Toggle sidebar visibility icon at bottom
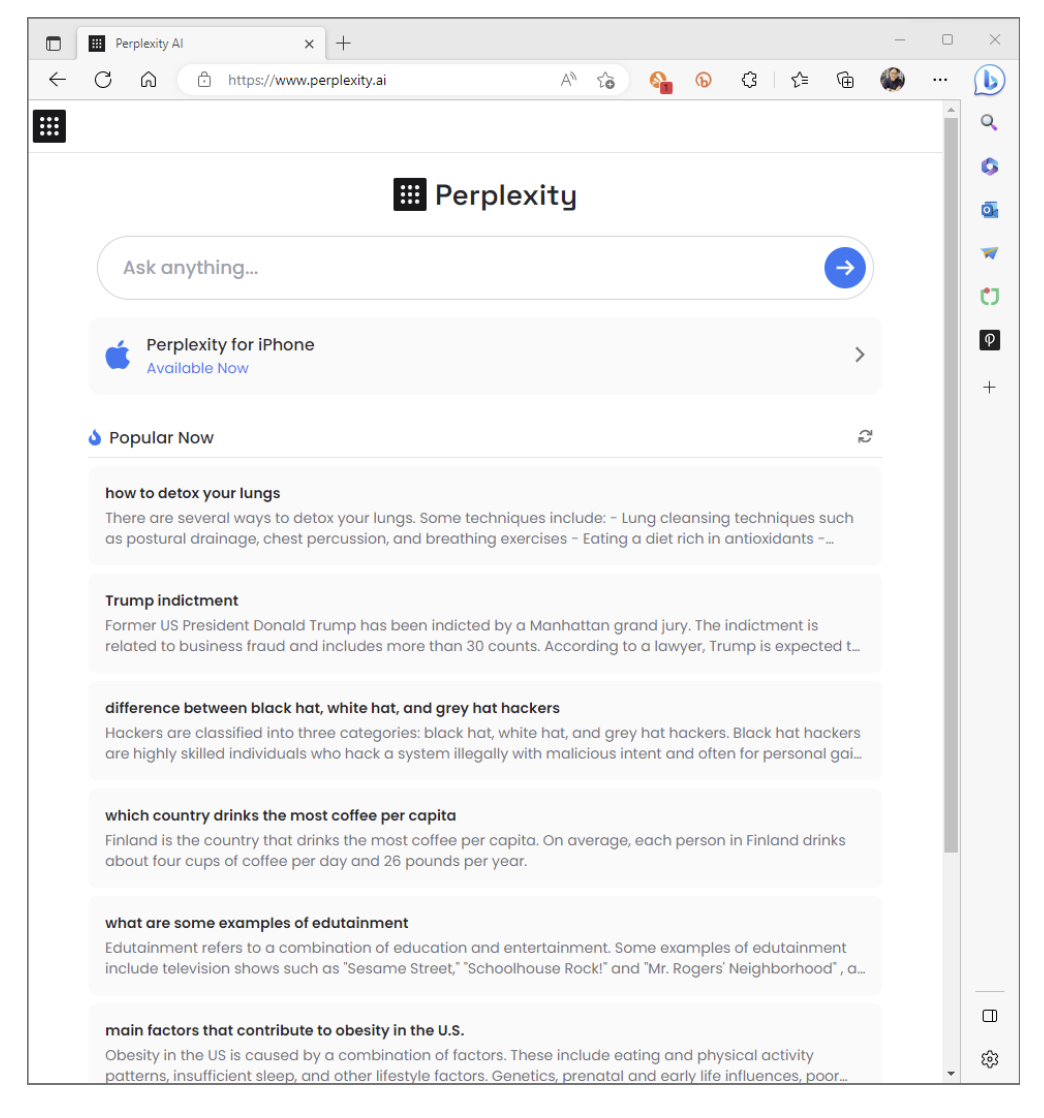 point(989,1016)
